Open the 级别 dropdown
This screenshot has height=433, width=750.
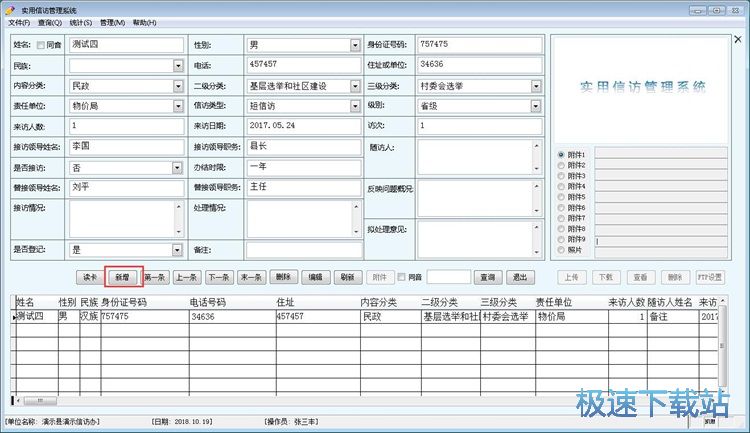tap(536, 106)
